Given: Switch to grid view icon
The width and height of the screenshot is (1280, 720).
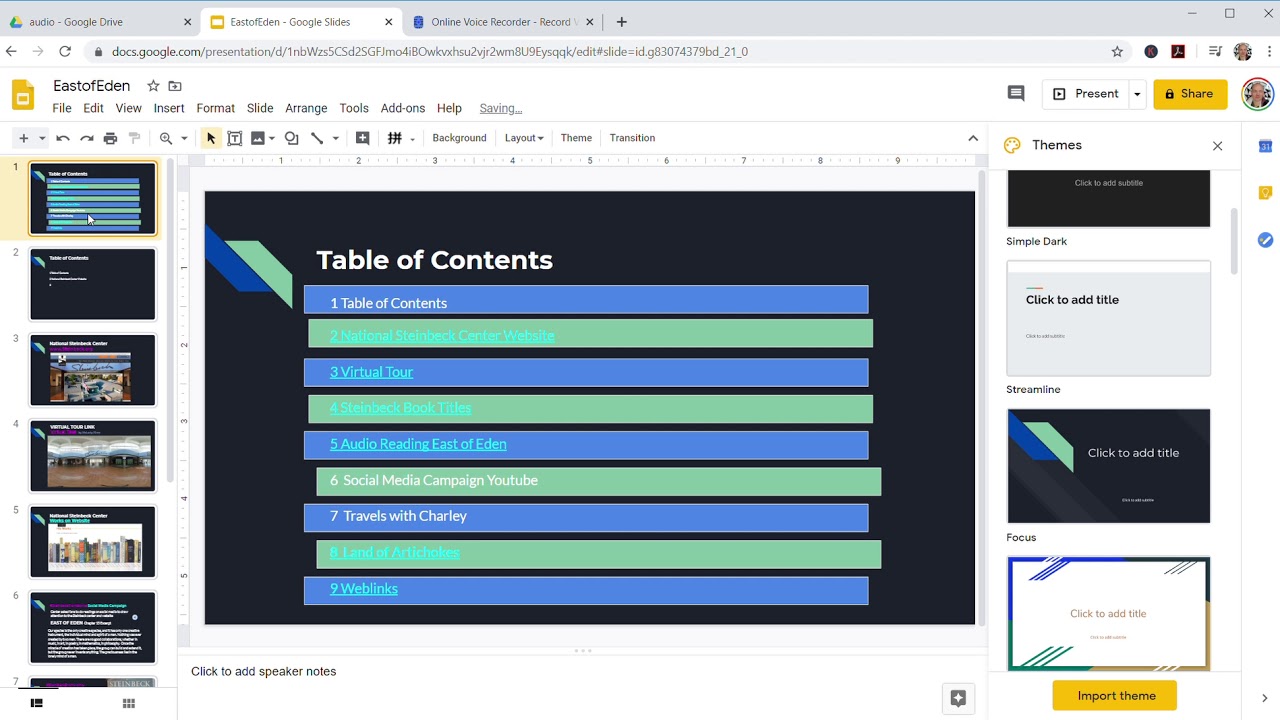Looking at the screenshot, I should click(128, 703).
